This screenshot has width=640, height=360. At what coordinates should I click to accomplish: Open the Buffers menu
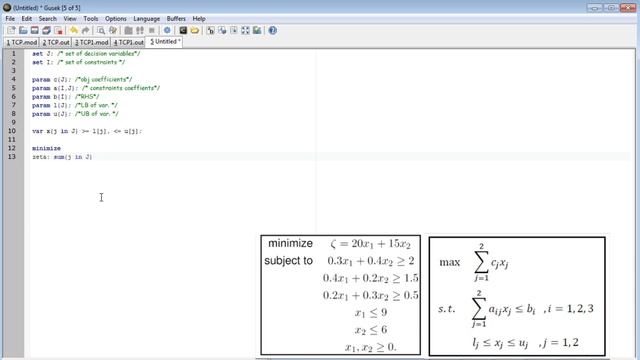[176, 19]
